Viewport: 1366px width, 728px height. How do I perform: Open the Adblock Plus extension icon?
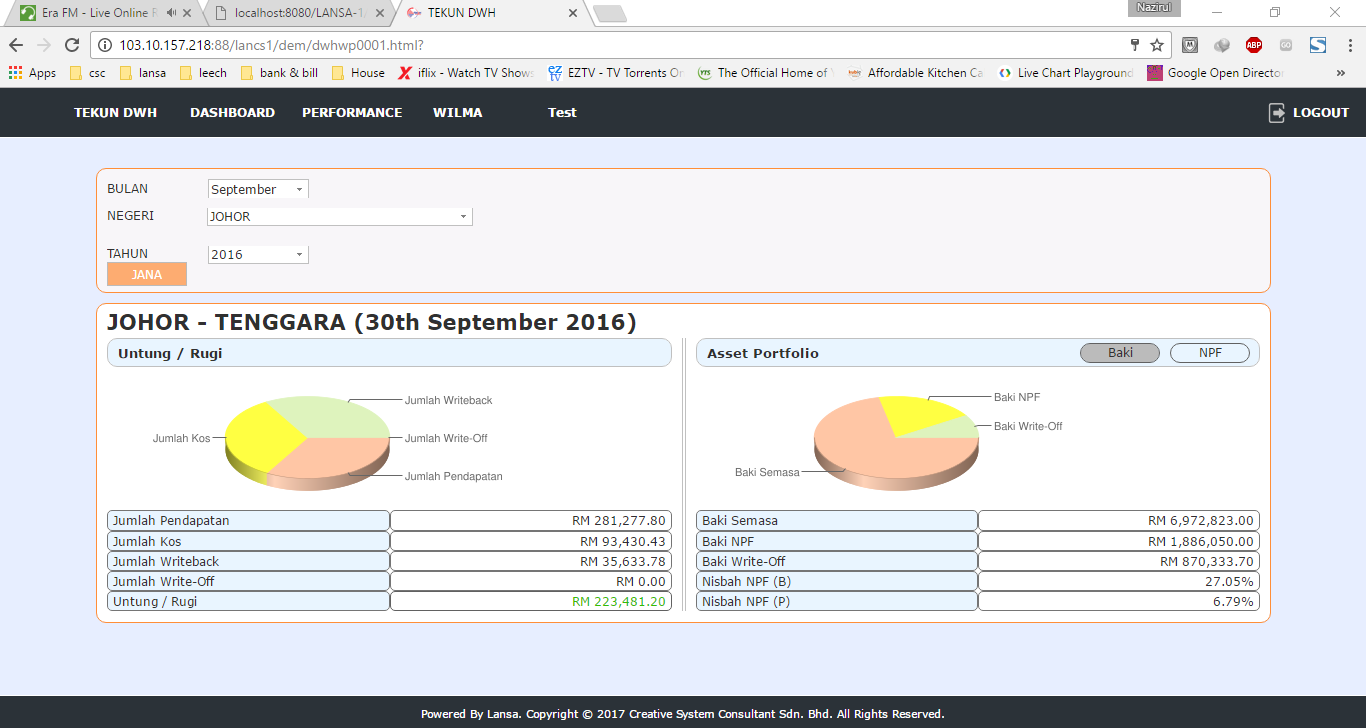1253,45
